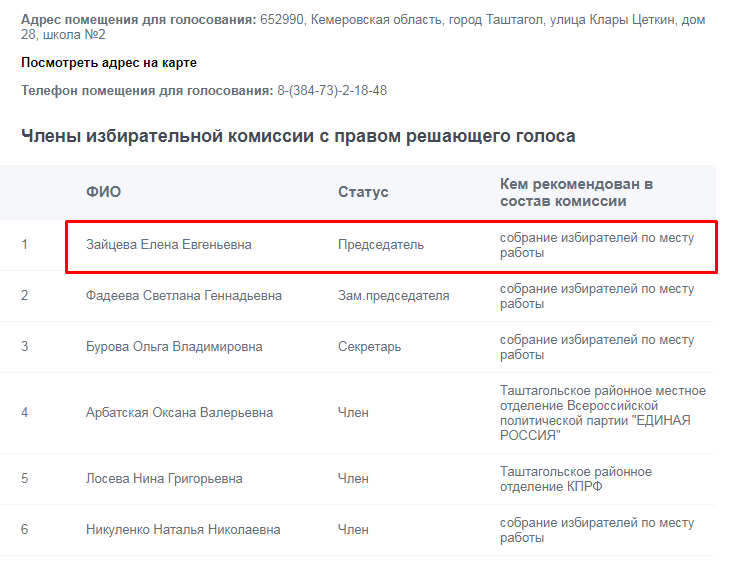Viewport: 741px width, 565px height.
Task: Click the commission members section heading
Action: point(298,136)
